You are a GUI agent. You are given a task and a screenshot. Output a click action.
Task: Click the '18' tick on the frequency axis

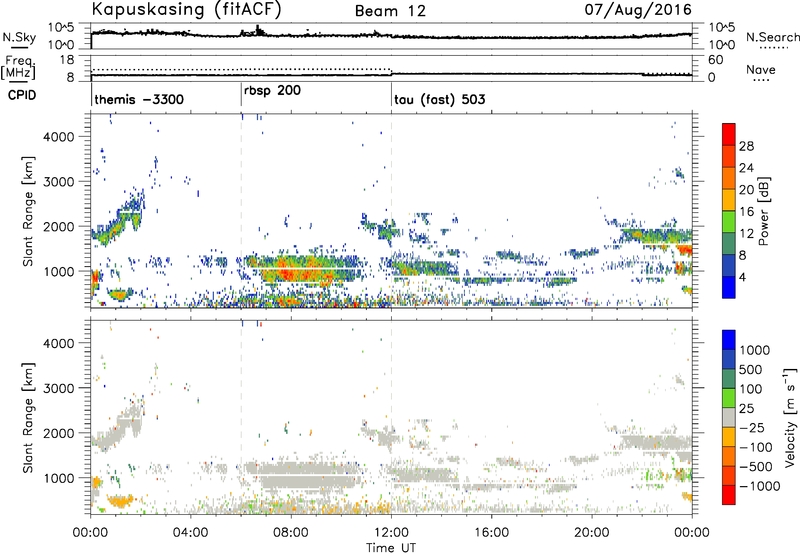tap(66, 60)
